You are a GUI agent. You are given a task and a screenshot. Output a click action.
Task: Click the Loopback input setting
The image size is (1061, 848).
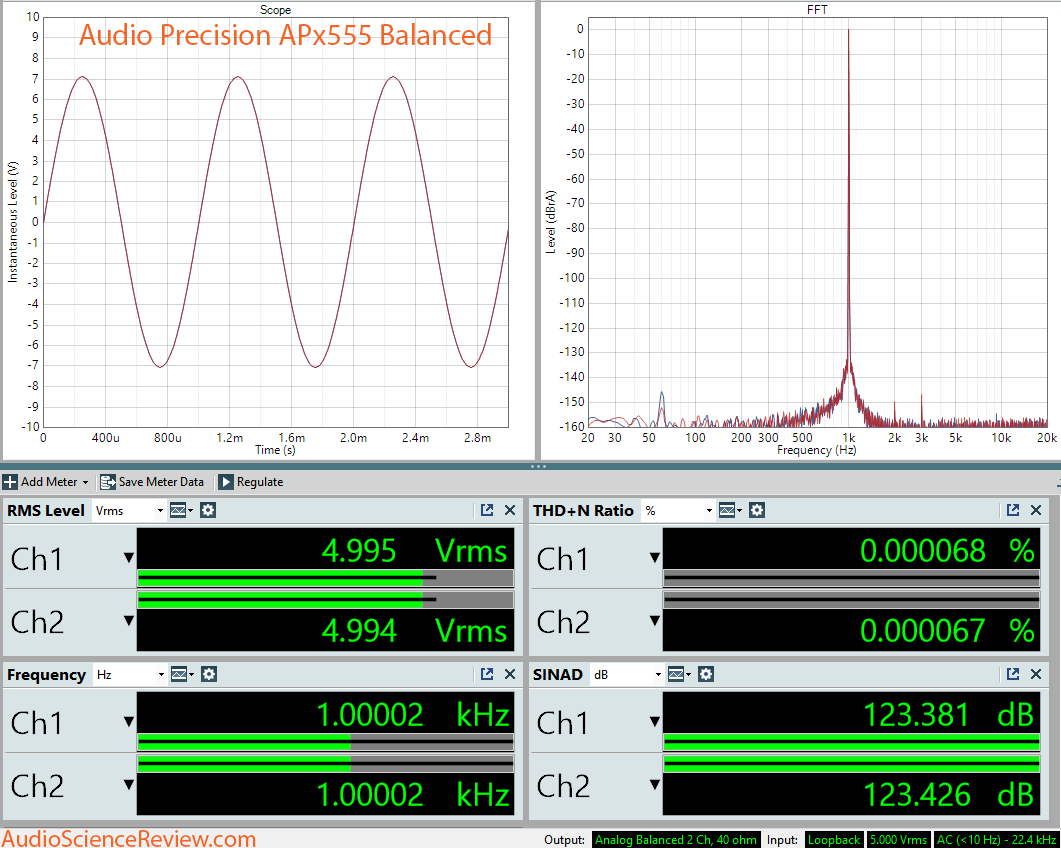[x=834, y=840]
